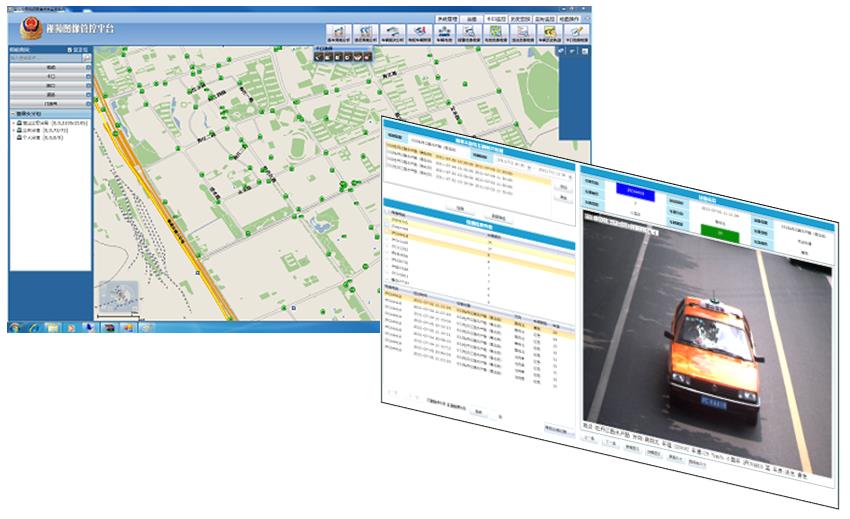
Task: Open the yellow vehicle record toolbar tool
Action: coord(550,34)
